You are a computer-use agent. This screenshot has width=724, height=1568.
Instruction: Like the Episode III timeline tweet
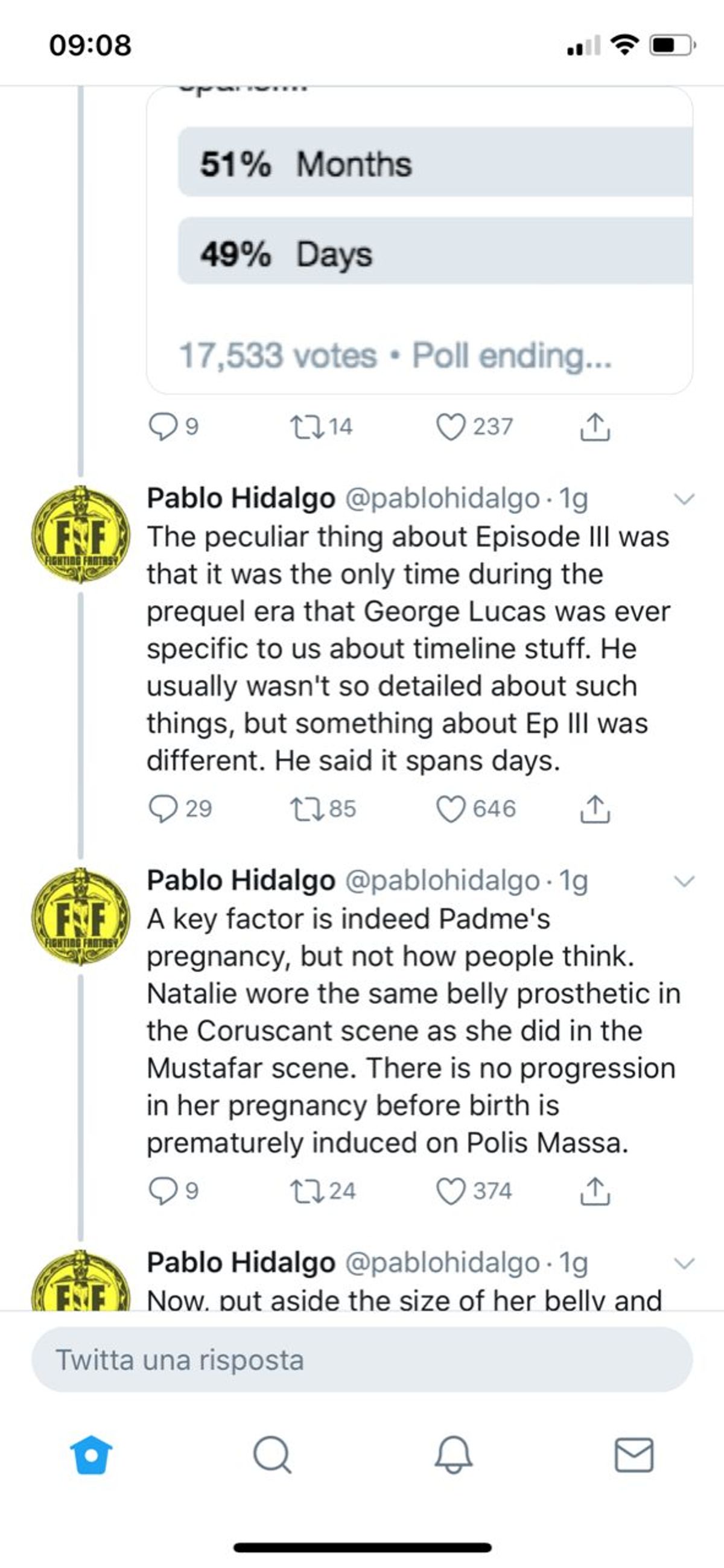tap(451, 809)
